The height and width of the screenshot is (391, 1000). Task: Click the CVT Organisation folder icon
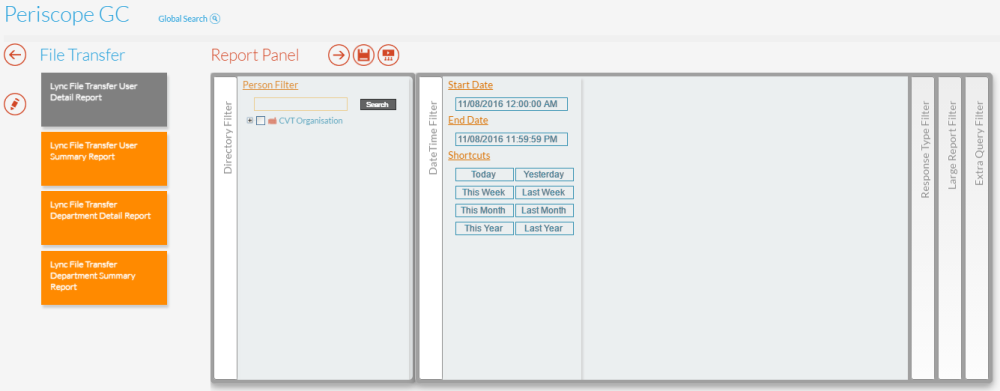coord(272,121)
